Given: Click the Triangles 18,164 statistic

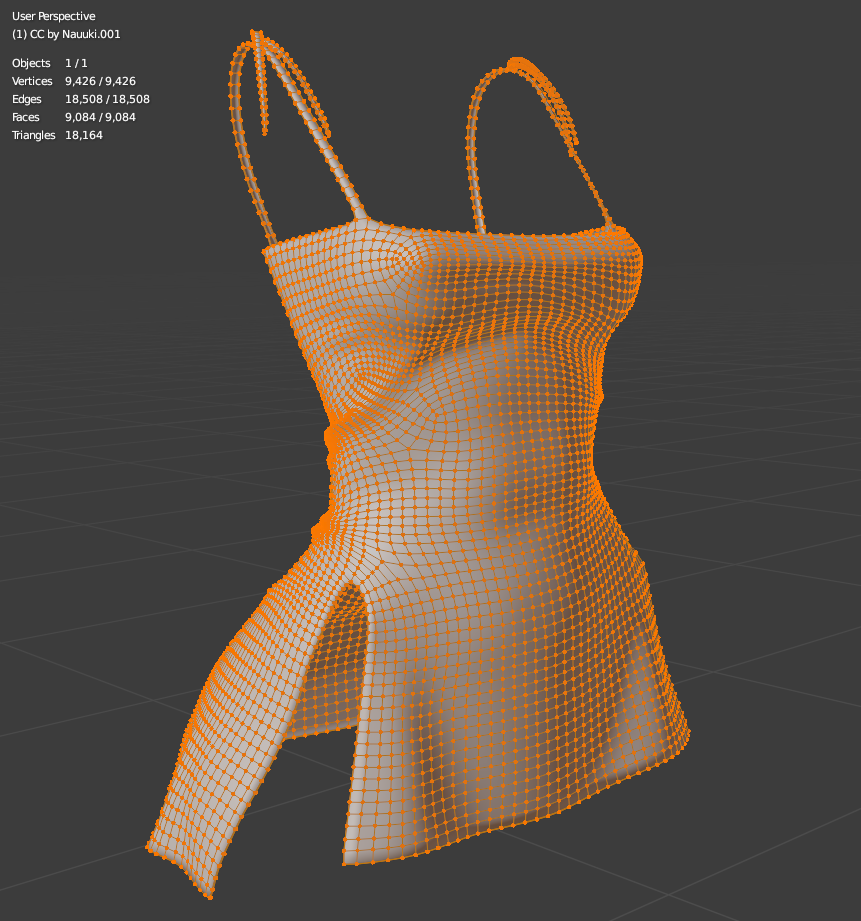Looking at the screenshot, I should (x=57, y=135).
